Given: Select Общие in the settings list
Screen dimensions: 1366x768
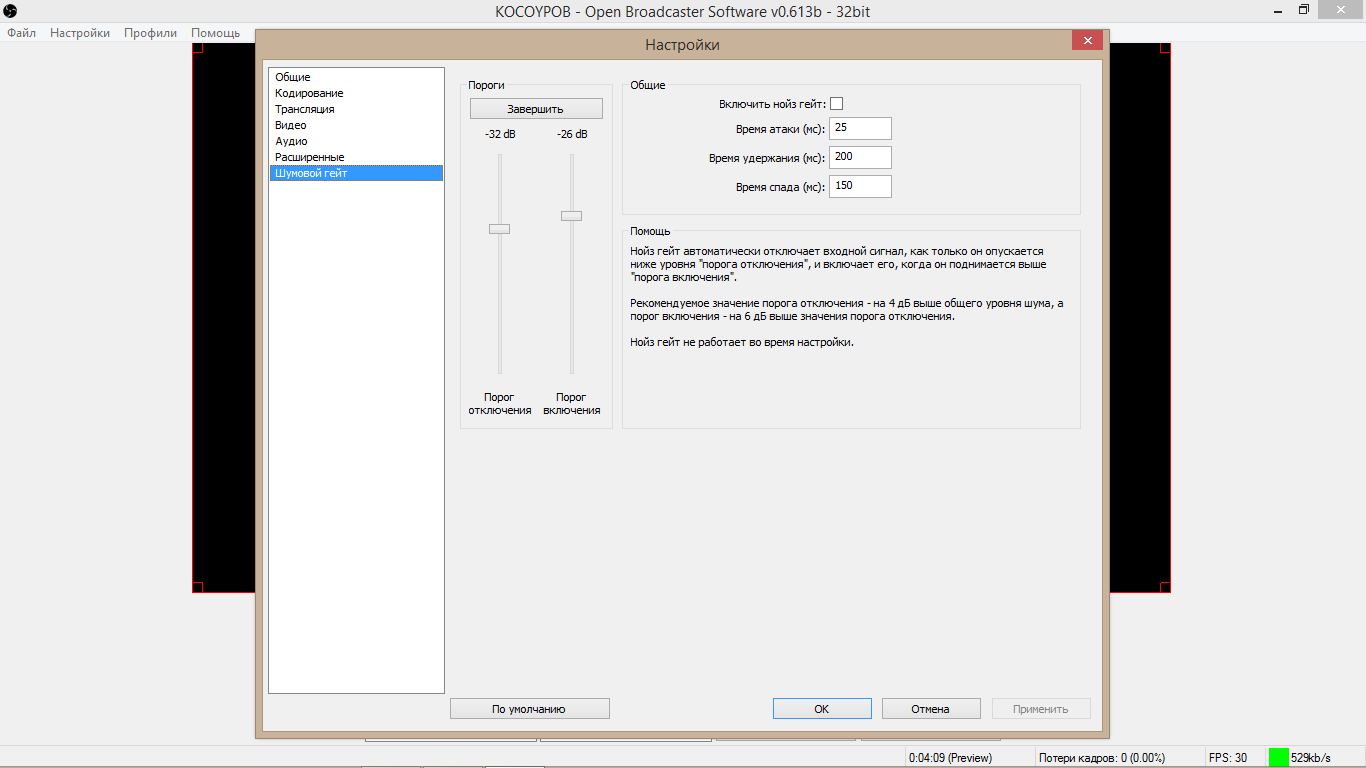Looking at the screenshot, I should click(x=356, y=77).
